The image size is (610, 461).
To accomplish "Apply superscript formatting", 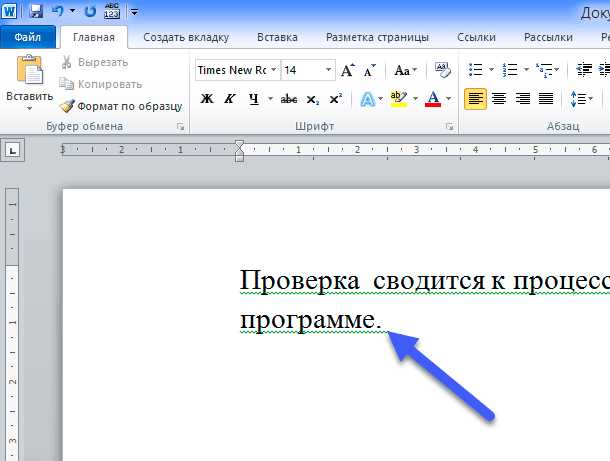I will [335, 99].
